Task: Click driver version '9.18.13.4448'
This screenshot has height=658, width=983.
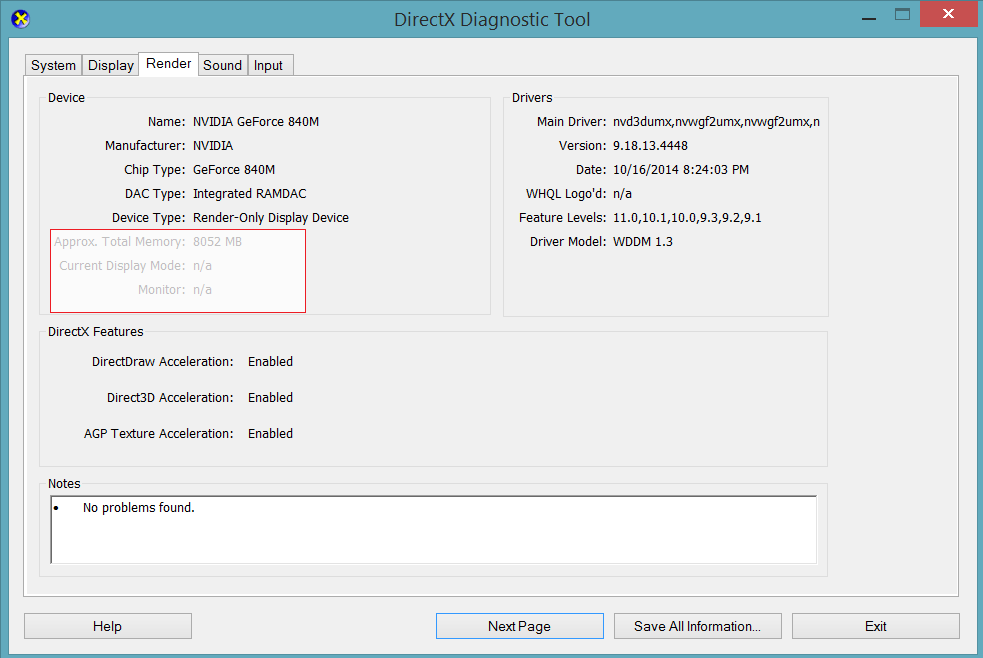Action: [650, 145]
